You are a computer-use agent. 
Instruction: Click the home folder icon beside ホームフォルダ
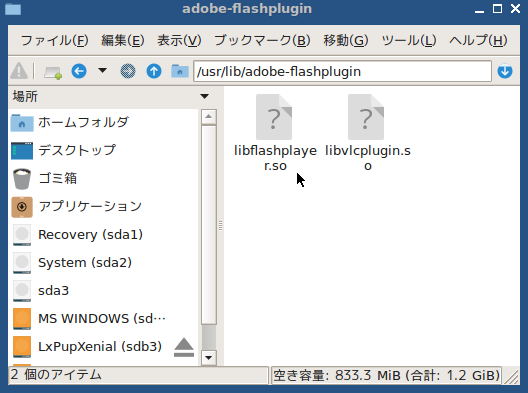click(22, 123)
